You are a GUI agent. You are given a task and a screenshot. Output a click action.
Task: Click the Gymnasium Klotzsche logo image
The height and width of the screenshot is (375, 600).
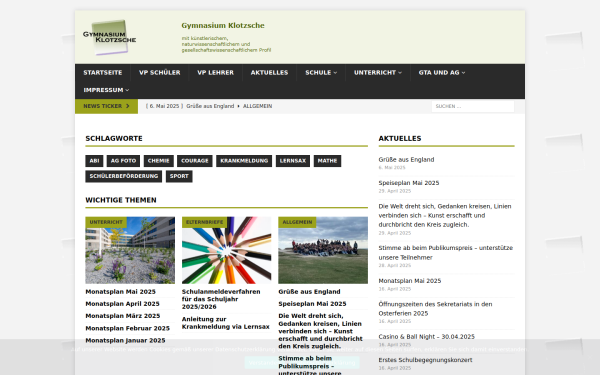pyautogui.click(x=109, y=38)
